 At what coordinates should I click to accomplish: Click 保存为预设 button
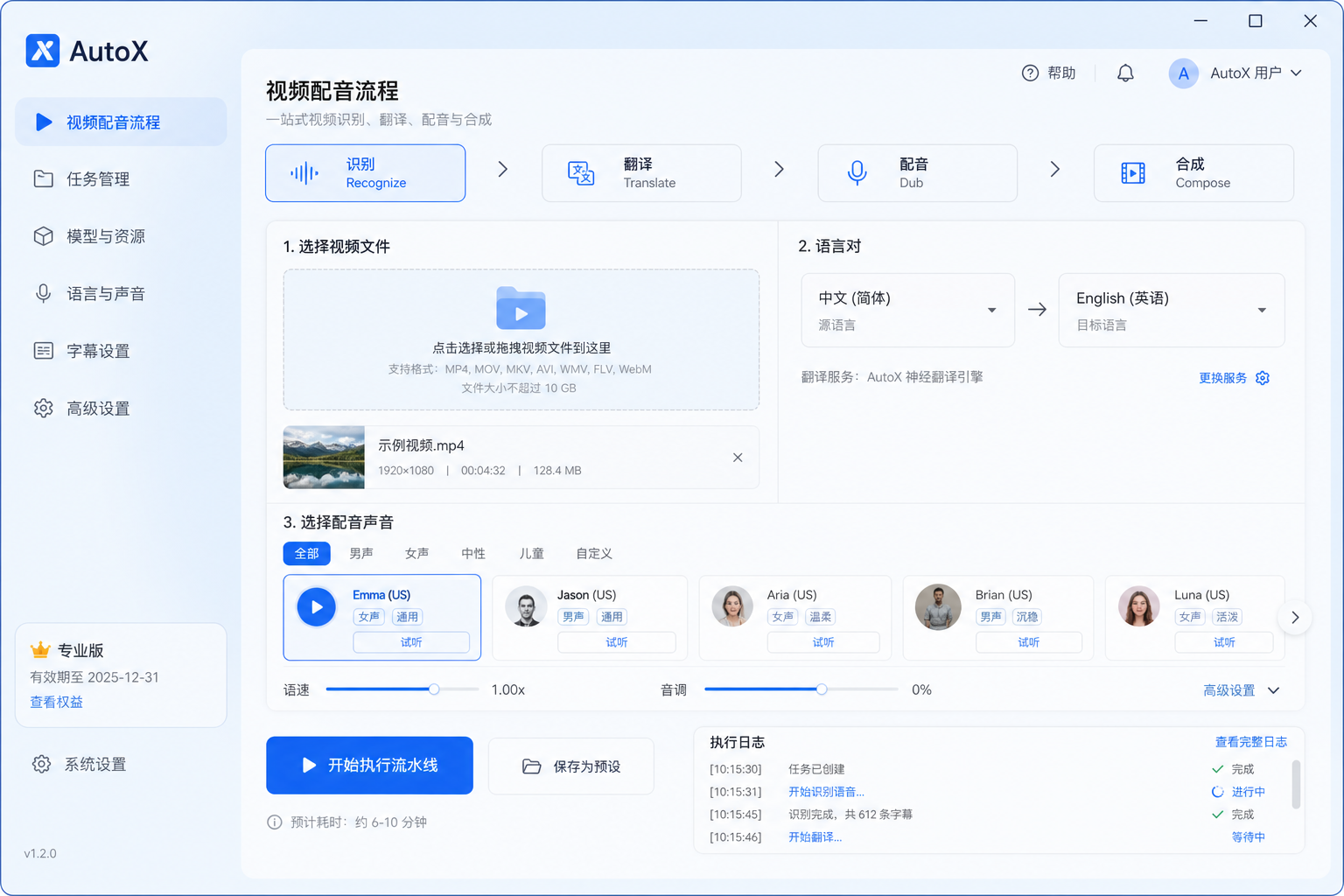coord(570,766)
